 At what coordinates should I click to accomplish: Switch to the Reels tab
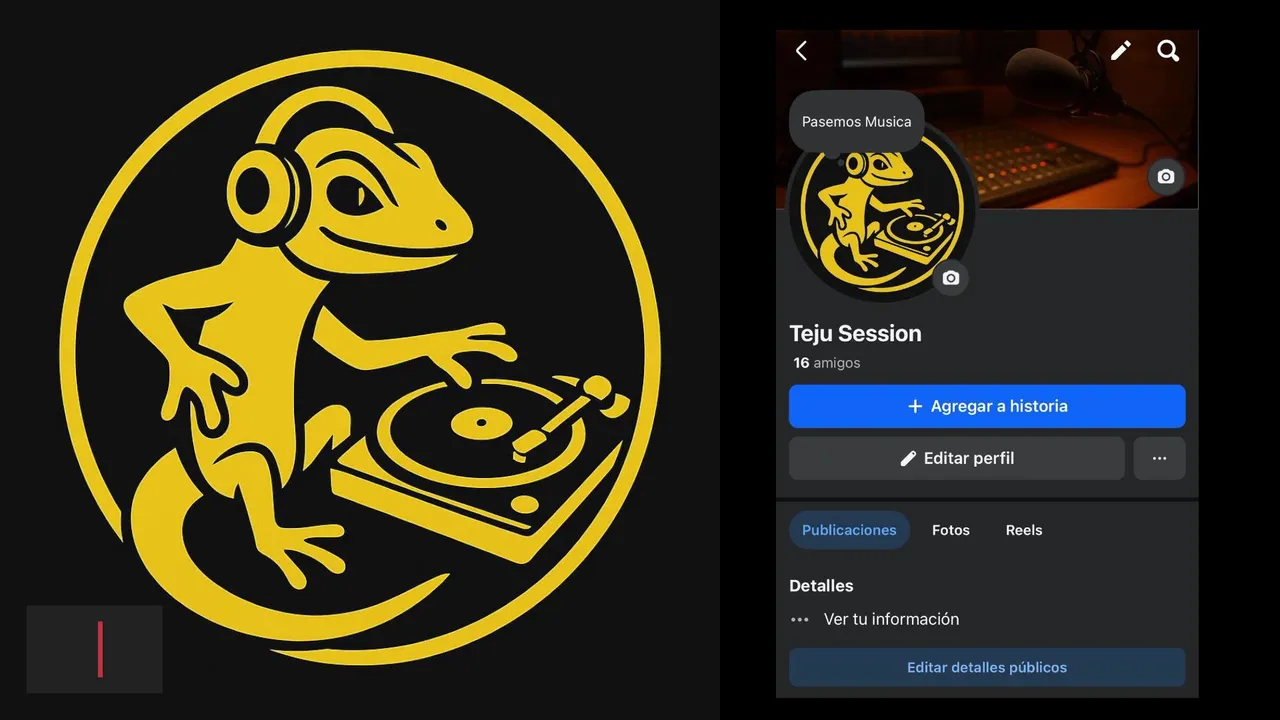click(x=1024, y=530)
